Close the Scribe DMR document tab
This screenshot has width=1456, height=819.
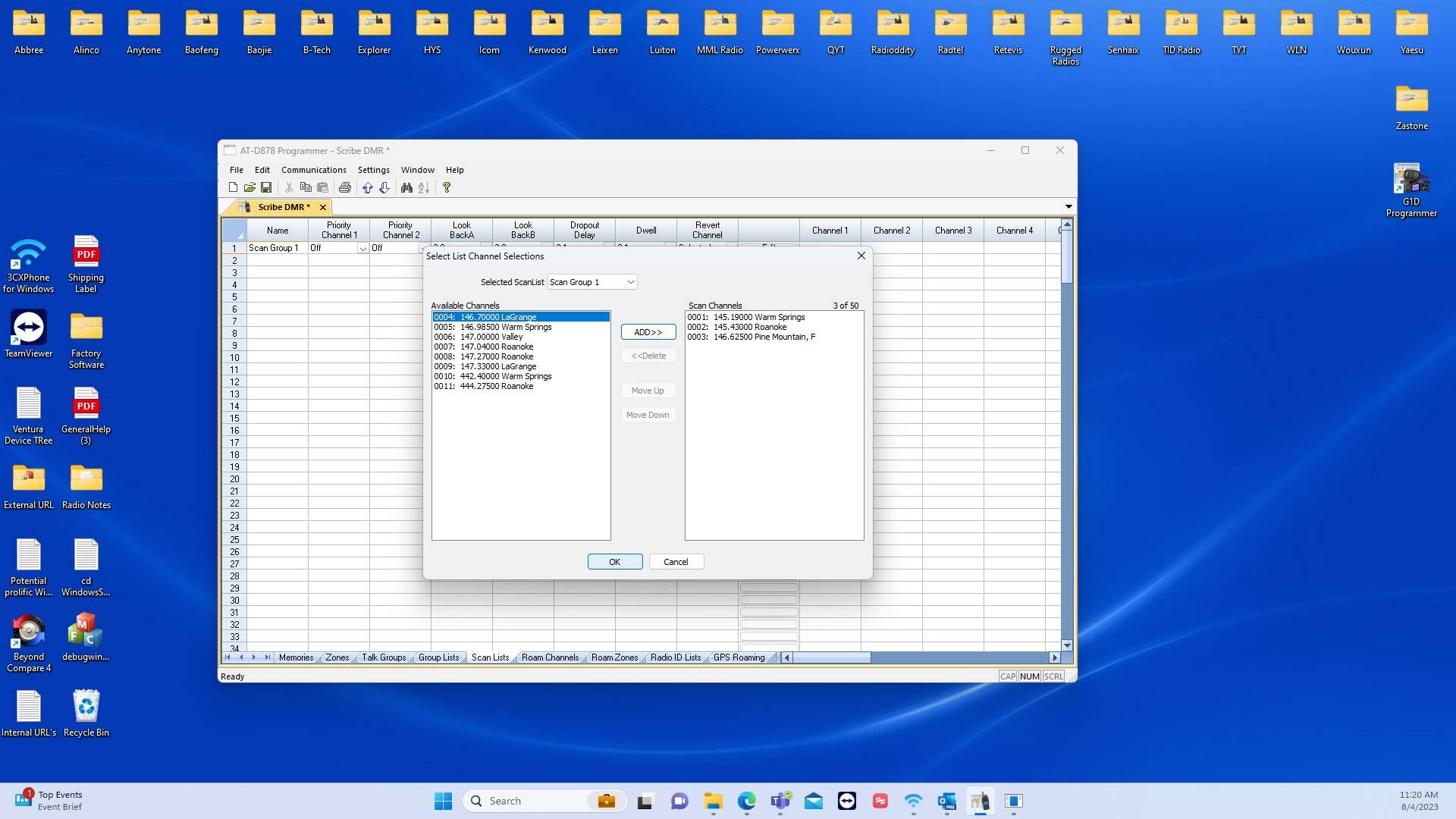point(323,207)
